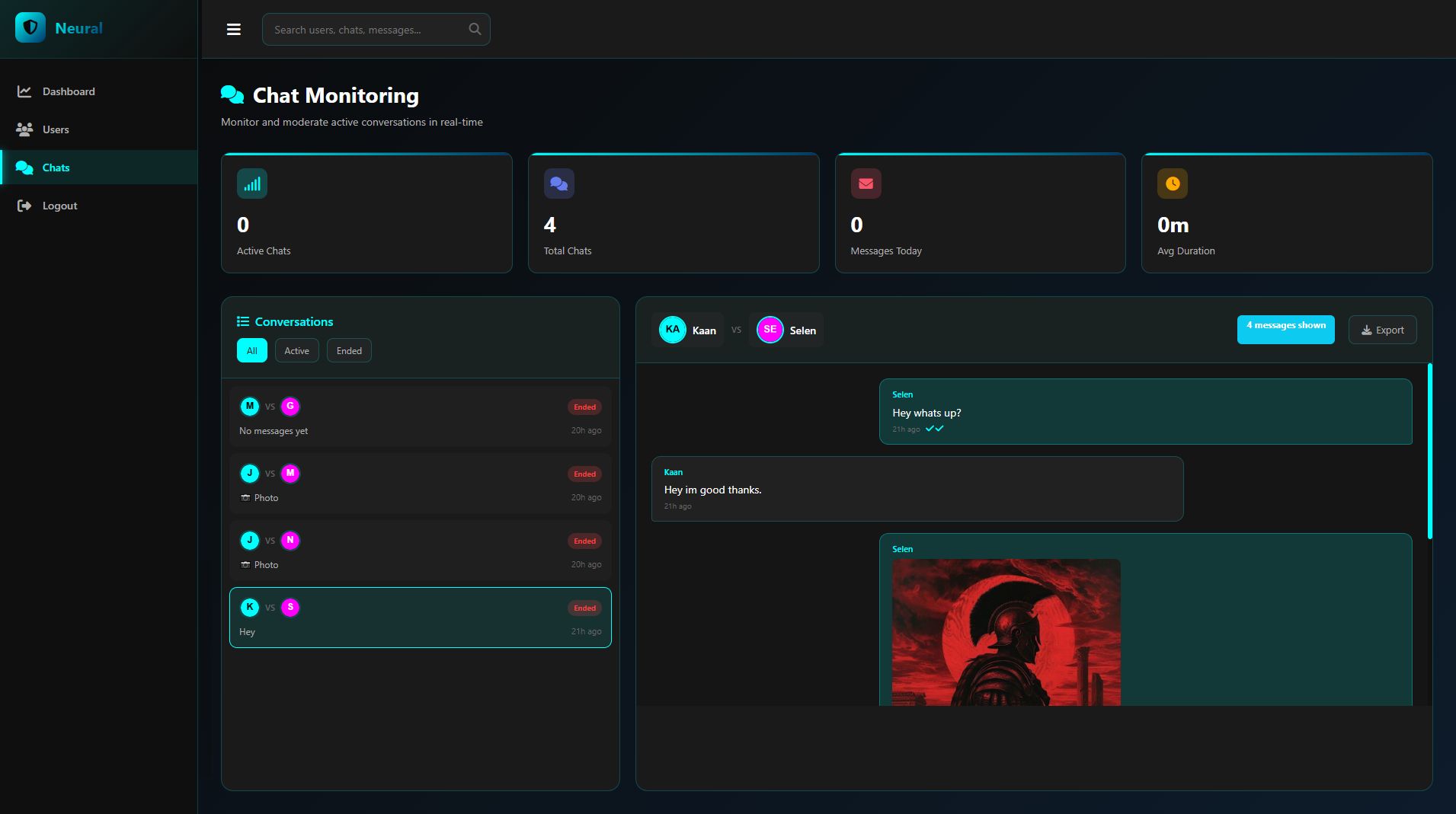Click the J avatar in J vs N conversation
The width and height of the screenshot is (1456, 814).
pos(250,541)
